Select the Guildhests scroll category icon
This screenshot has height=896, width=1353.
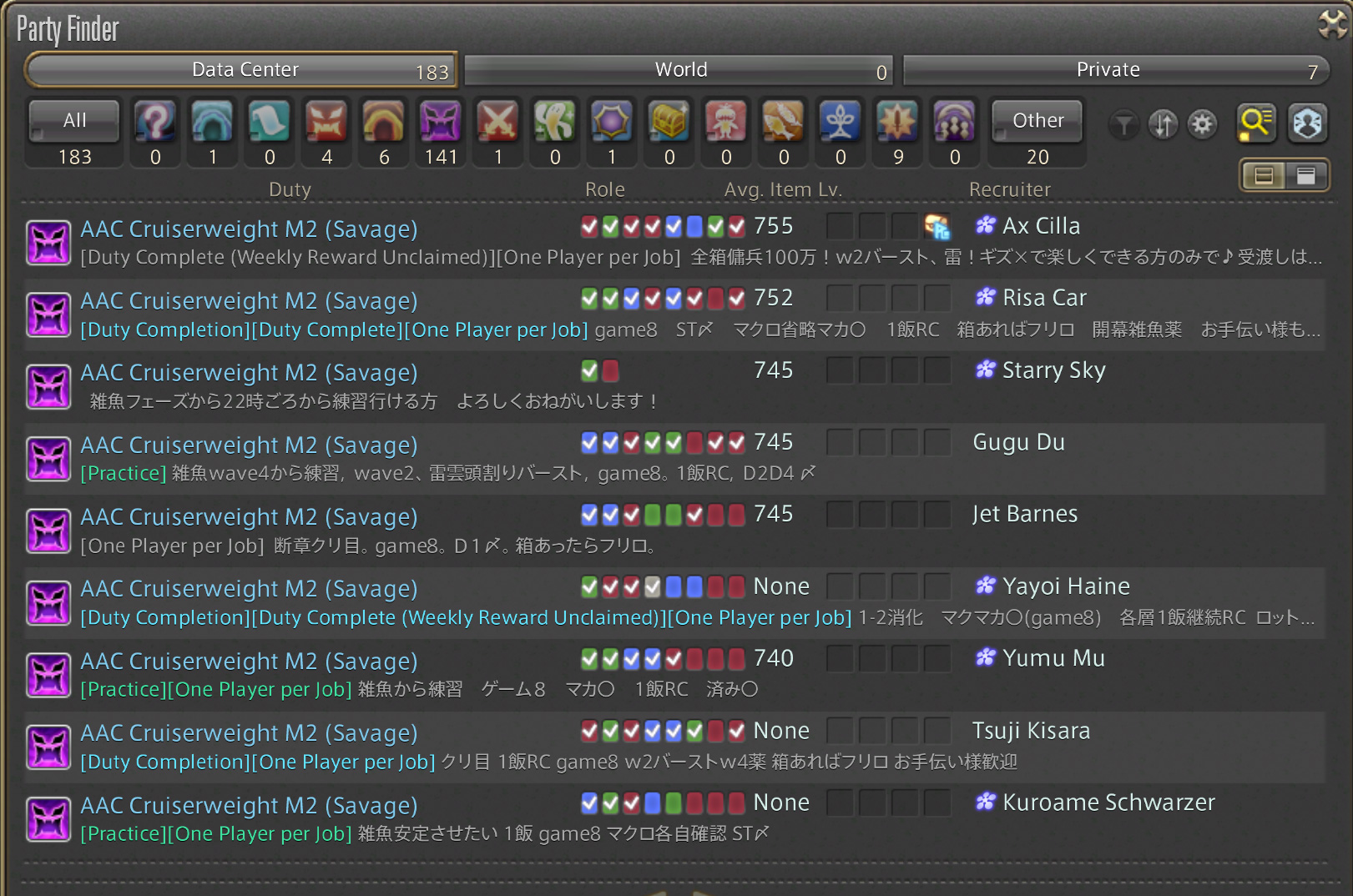click(270, 122)
